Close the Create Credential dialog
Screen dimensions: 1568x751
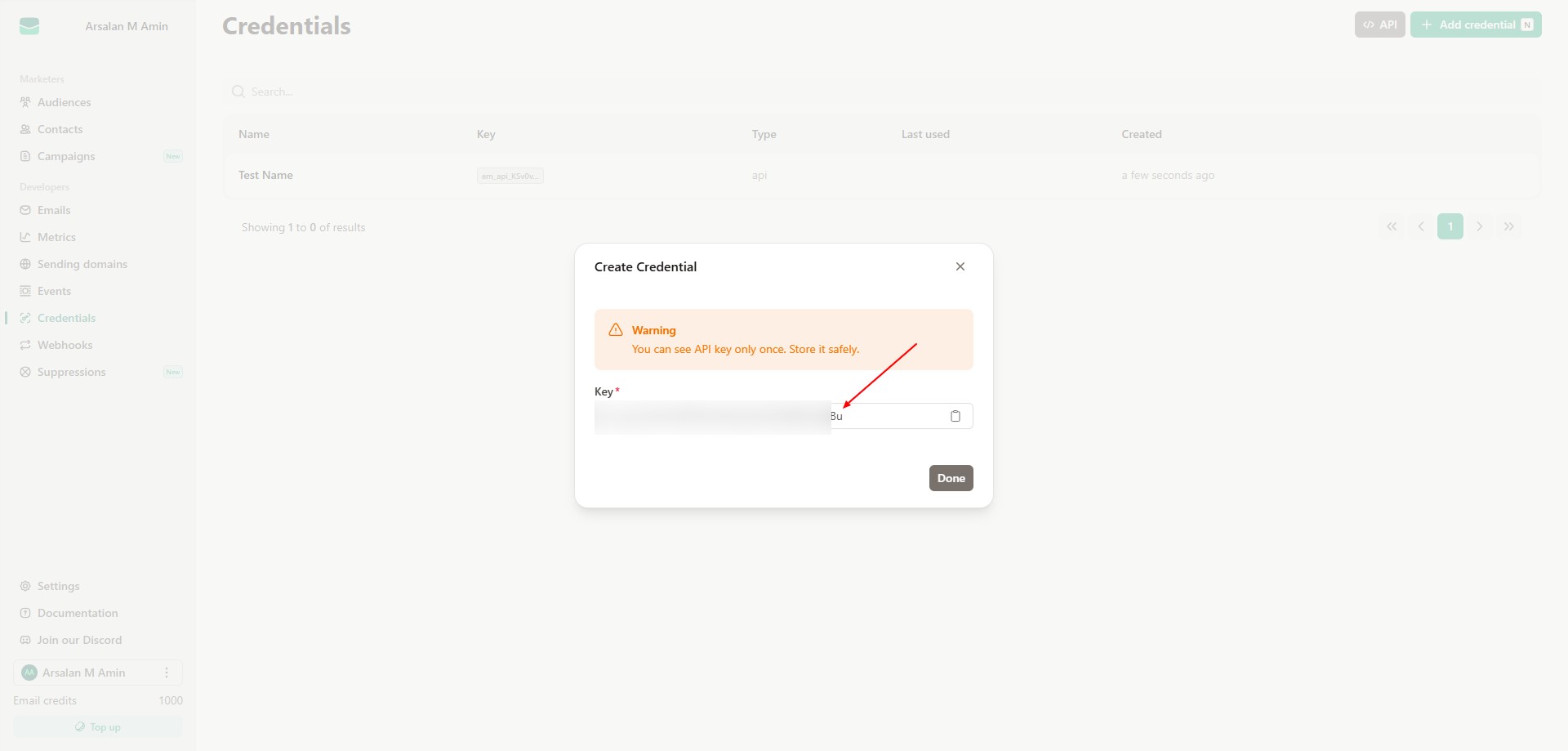click(960, 266)
